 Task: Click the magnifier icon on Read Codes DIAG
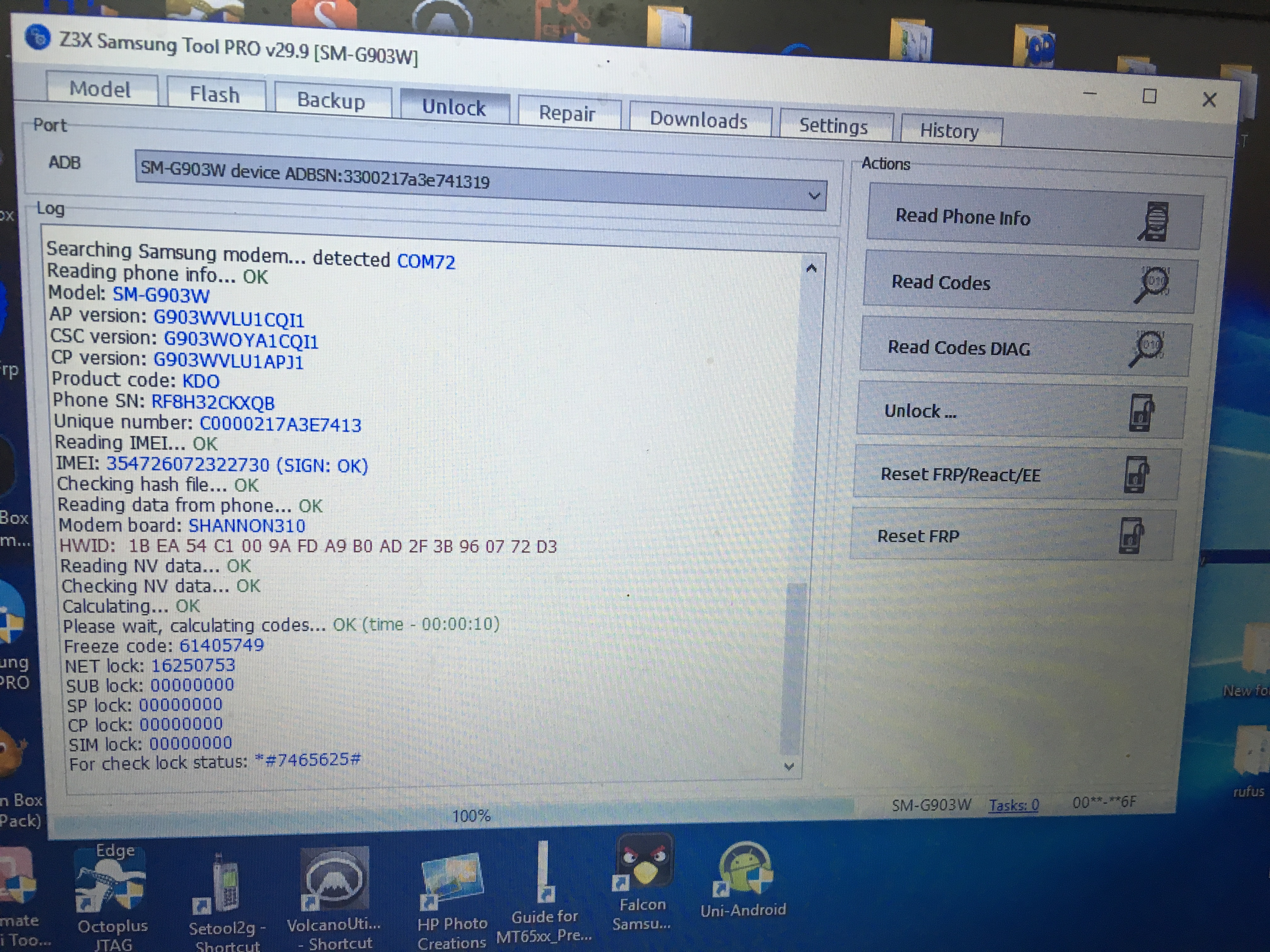click(1147, 348)
